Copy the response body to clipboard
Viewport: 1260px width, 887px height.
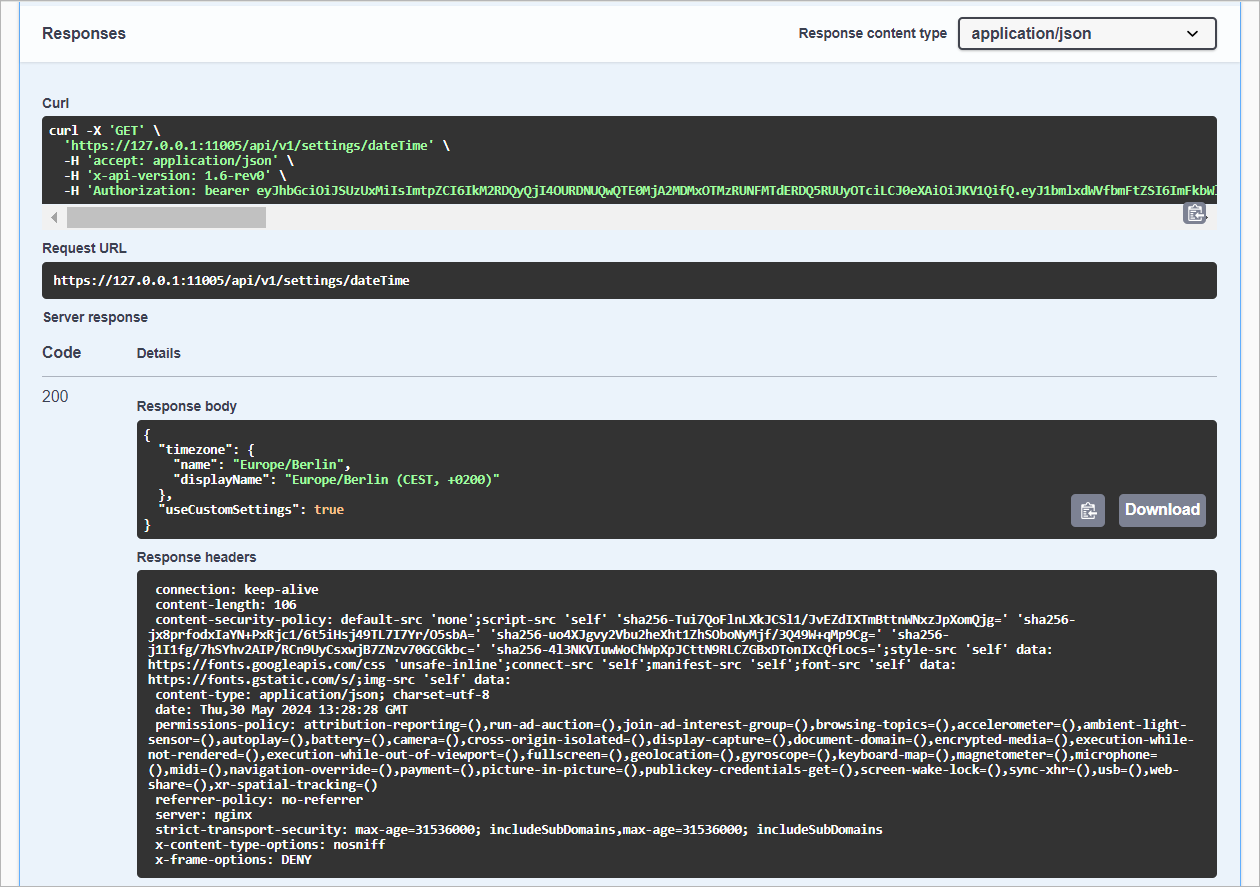pyautogui.click(x=1088, y=510)
